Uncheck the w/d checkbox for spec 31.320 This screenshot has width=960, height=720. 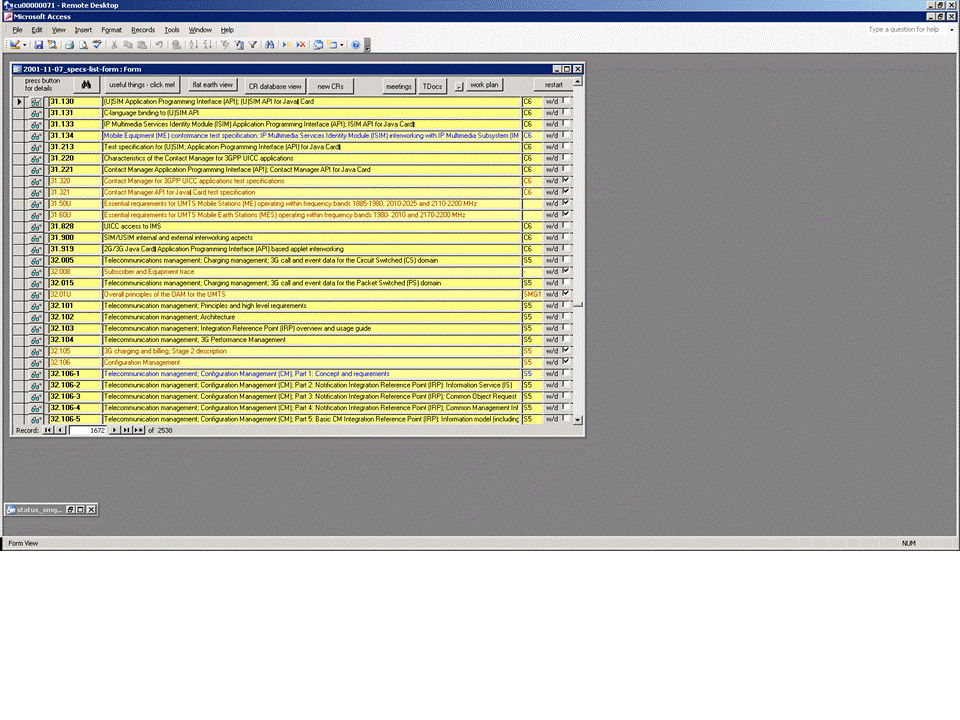coord(565,181)
